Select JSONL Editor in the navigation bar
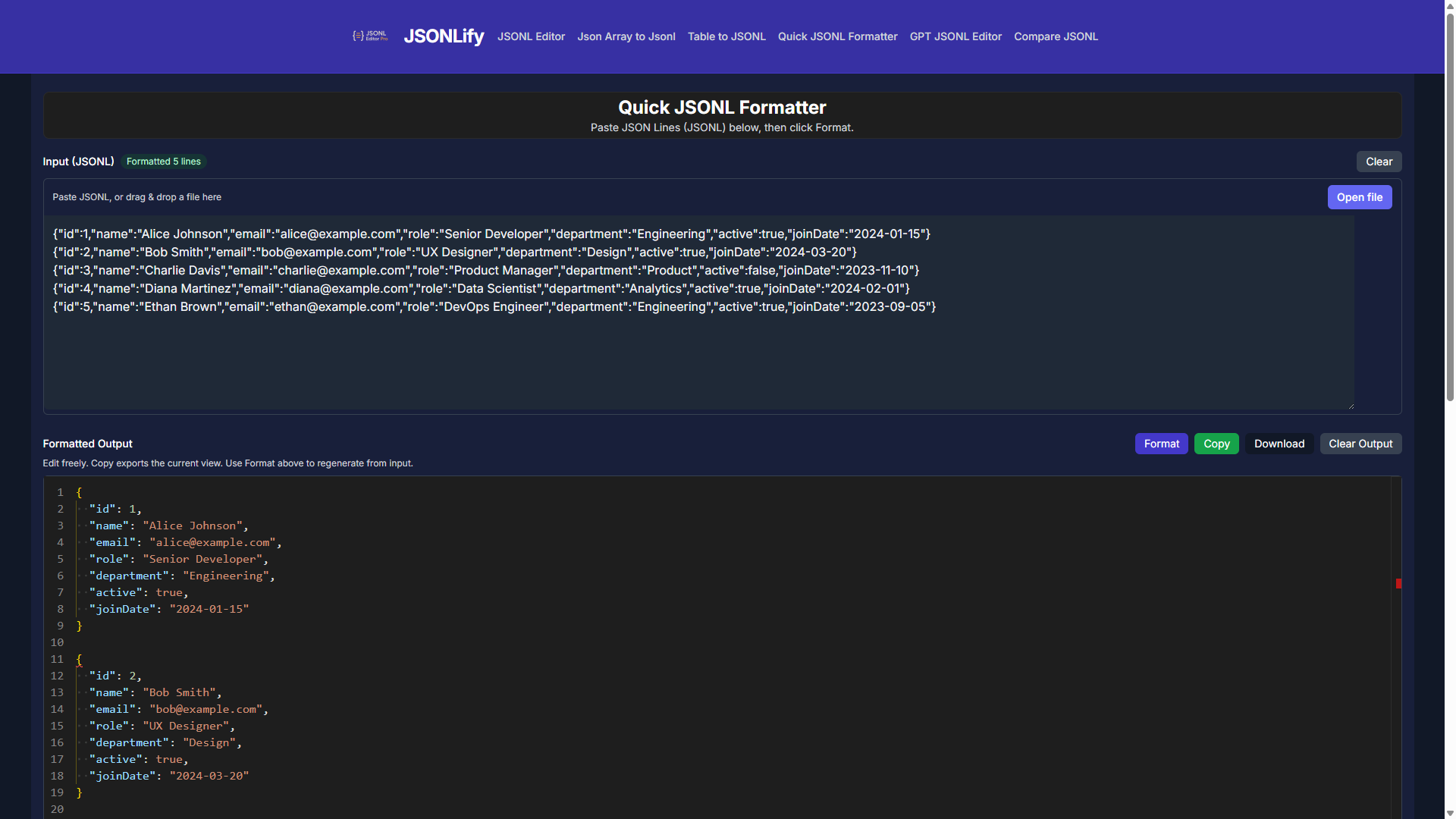1456x819 pixels. [531, 36]
